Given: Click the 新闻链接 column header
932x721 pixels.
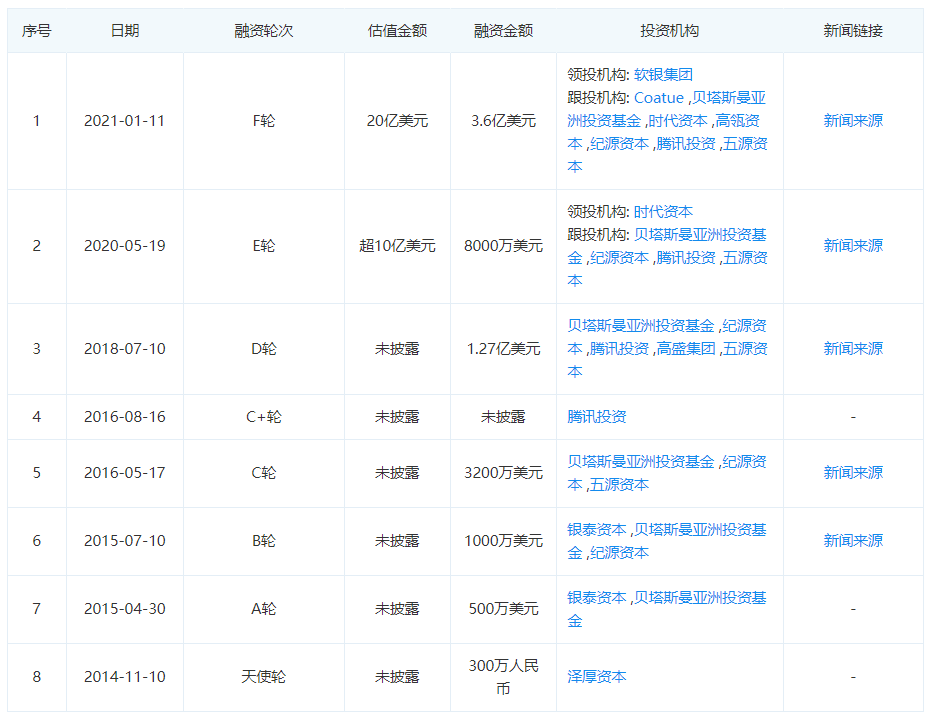Looking at the screenshot, I should pos(853,31).
